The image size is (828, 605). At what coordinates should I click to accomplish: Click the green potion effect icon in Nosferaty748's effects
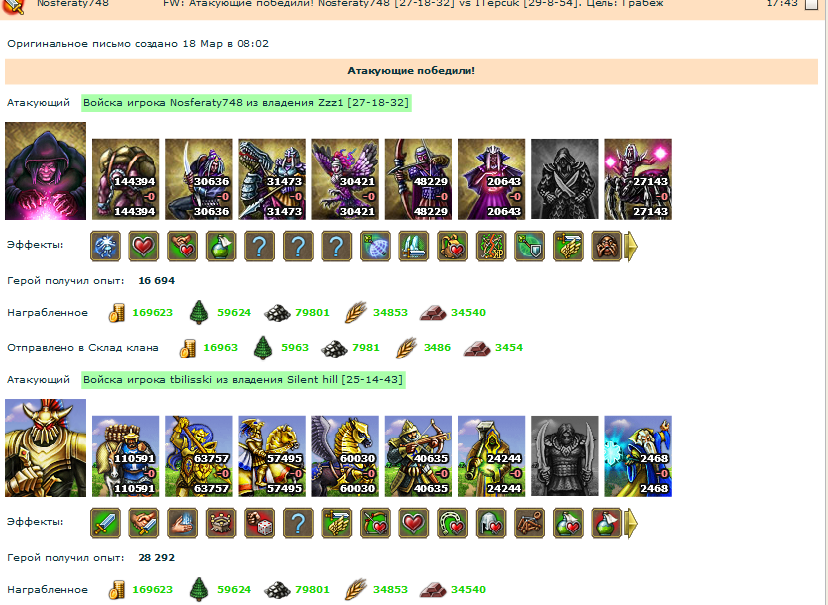221,246
